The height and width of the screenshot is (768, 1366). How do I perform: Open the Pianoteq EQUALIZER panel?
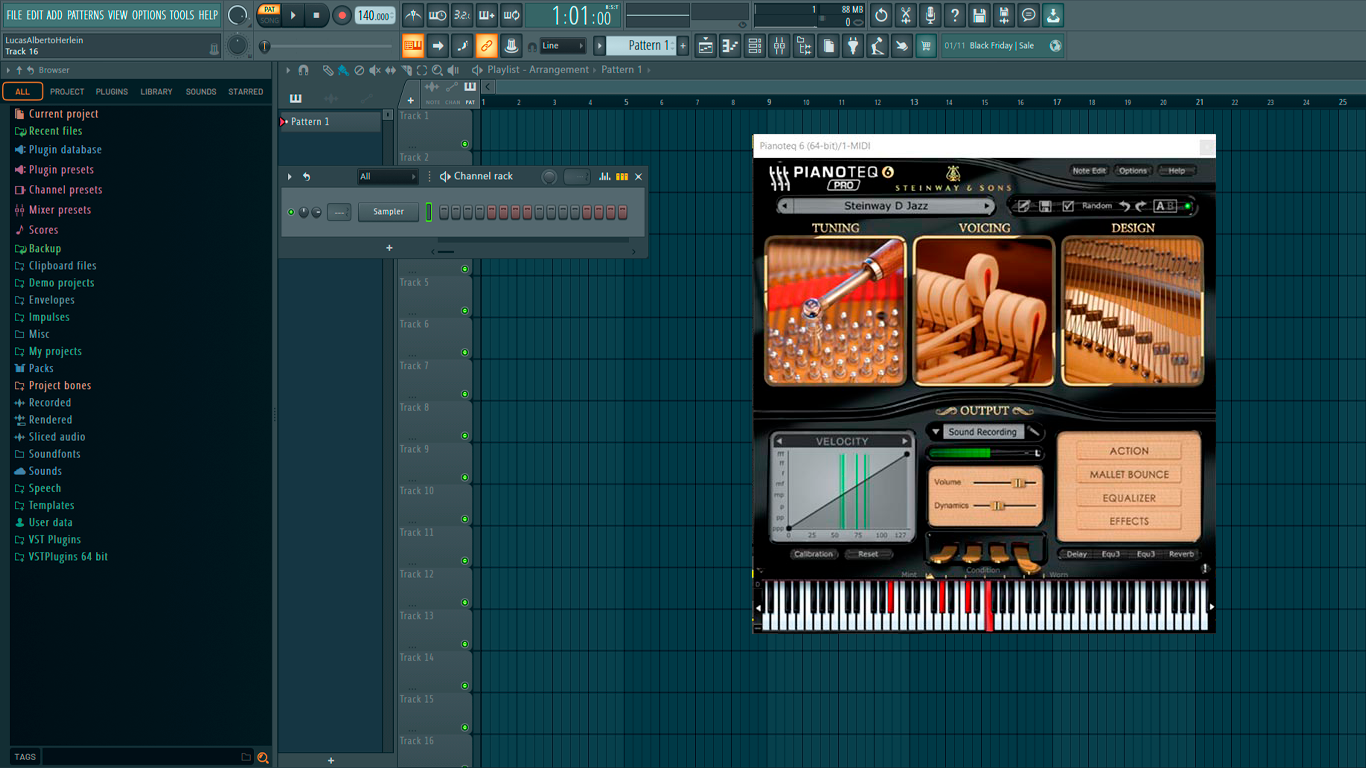pos(1129,498)
